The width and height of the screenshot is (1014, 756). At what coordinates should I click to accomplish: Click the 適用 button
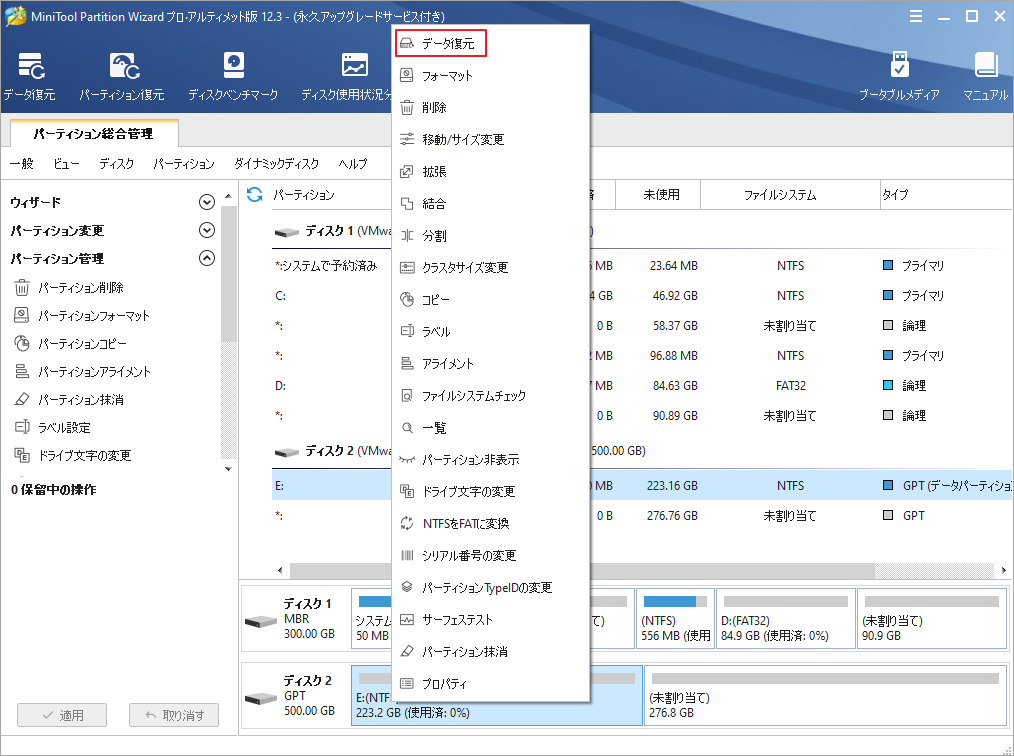(62, 715)
